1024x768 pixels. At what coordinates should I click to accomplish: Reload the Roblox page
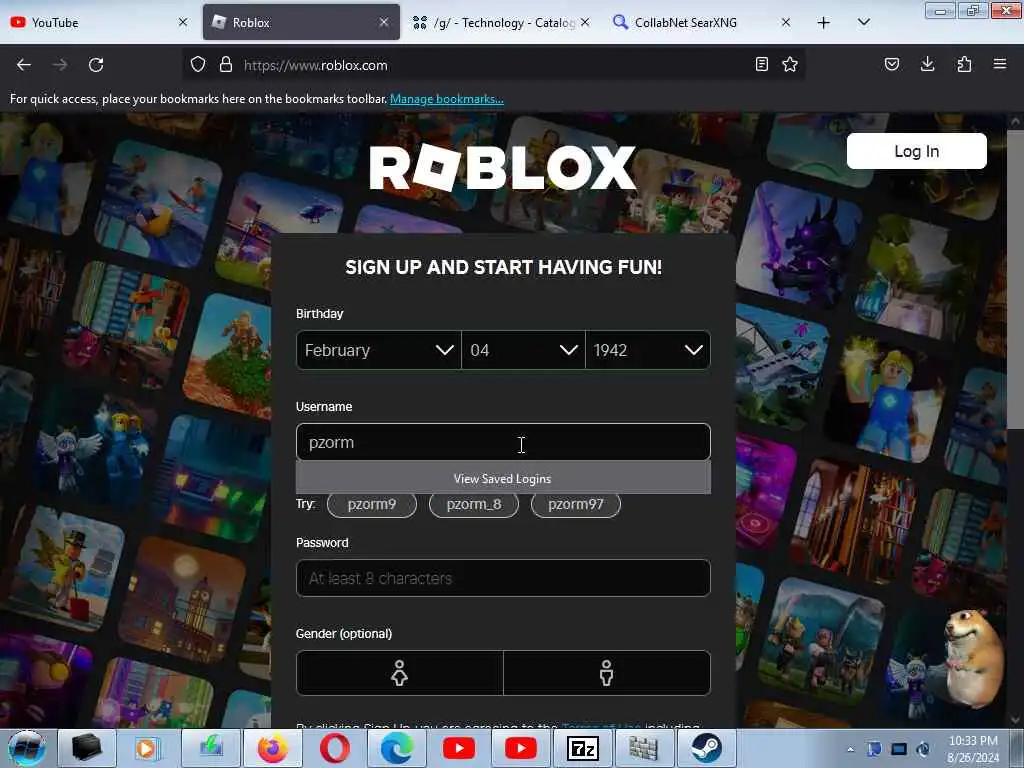click(96, 65)
